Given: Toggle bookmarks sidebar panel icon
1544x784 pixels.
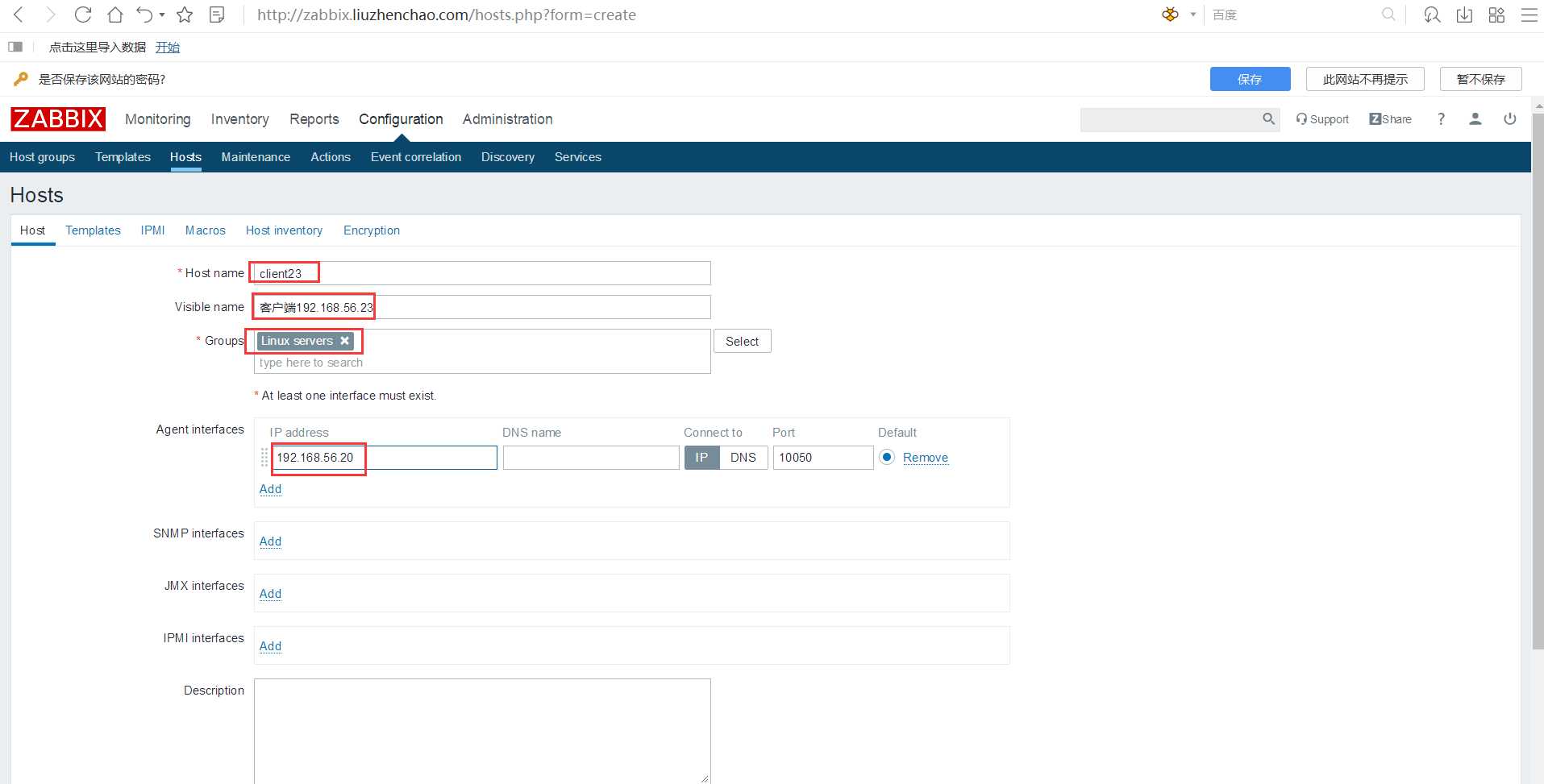Looking at the screenshot, I should (15, 47).
